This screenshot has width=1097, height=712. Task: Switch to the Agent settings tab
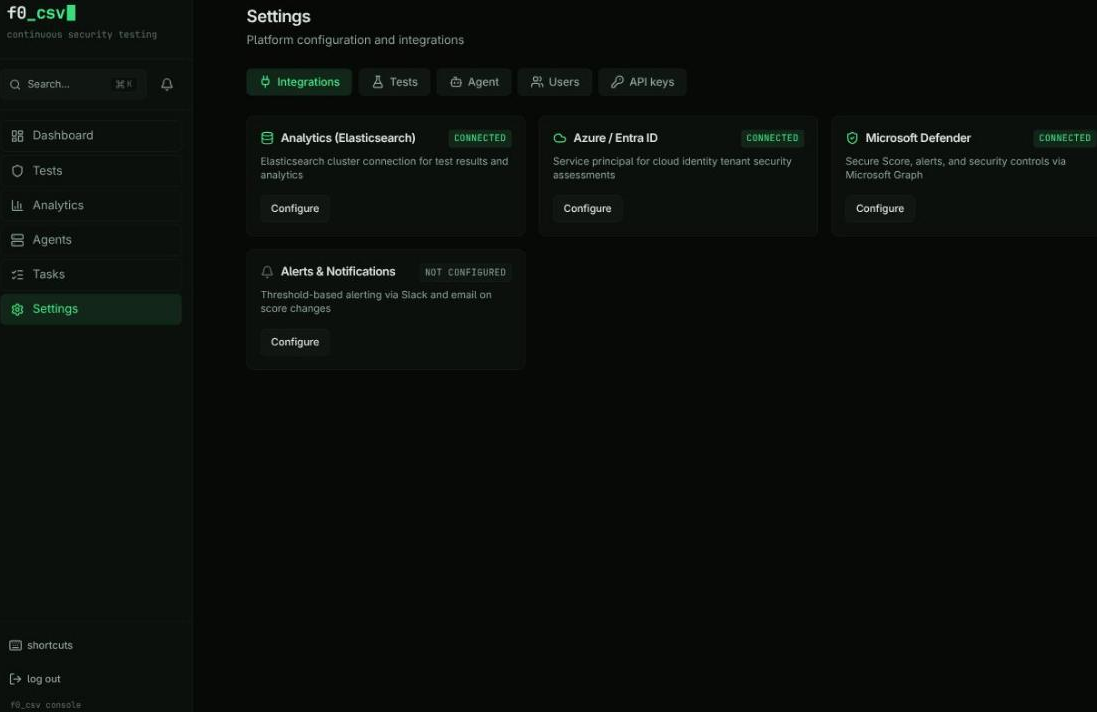point(474,82)
